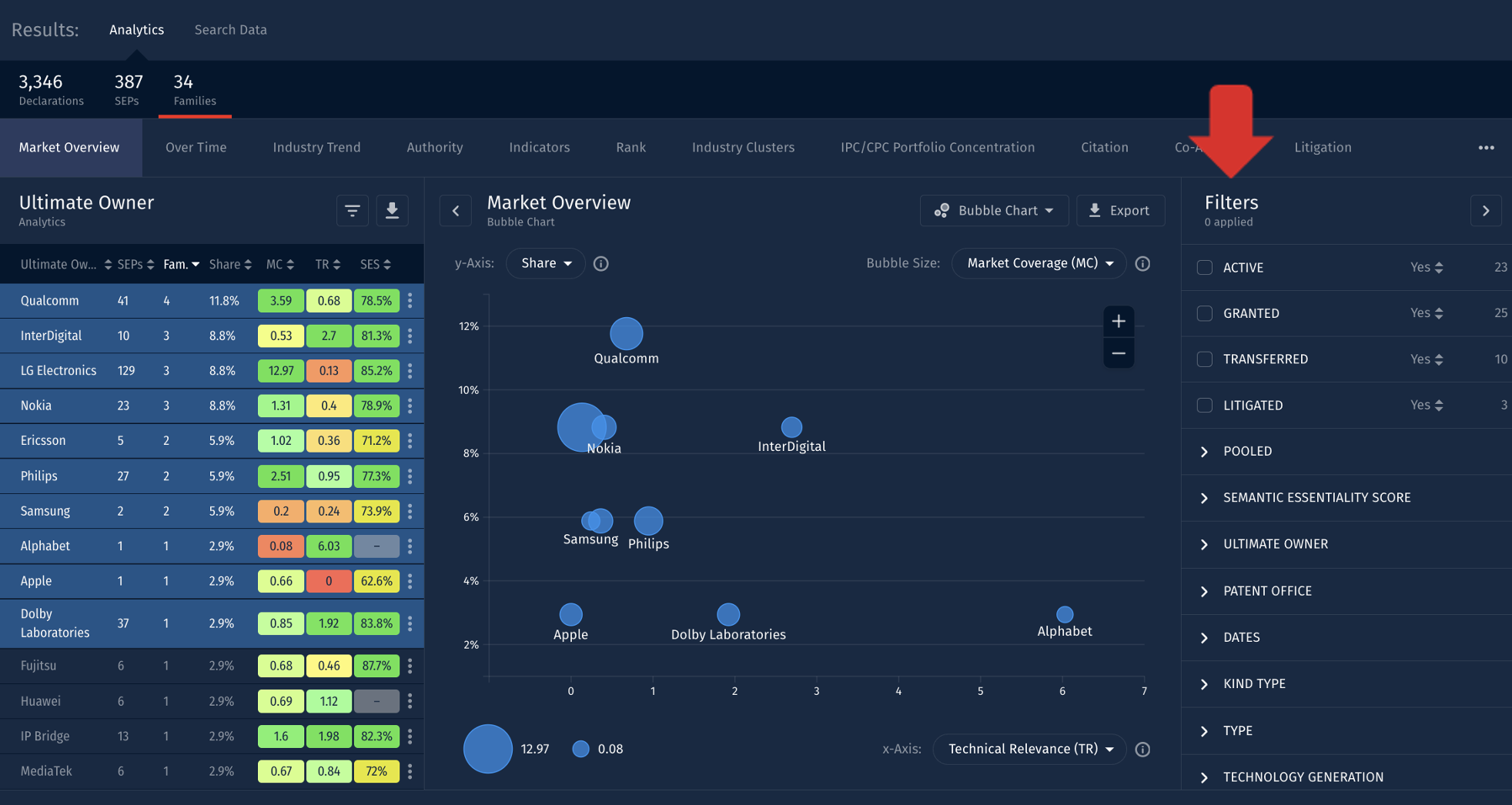
Task: Check the ACTIVE filter checkbox
Action: (x=1205, y=267)
